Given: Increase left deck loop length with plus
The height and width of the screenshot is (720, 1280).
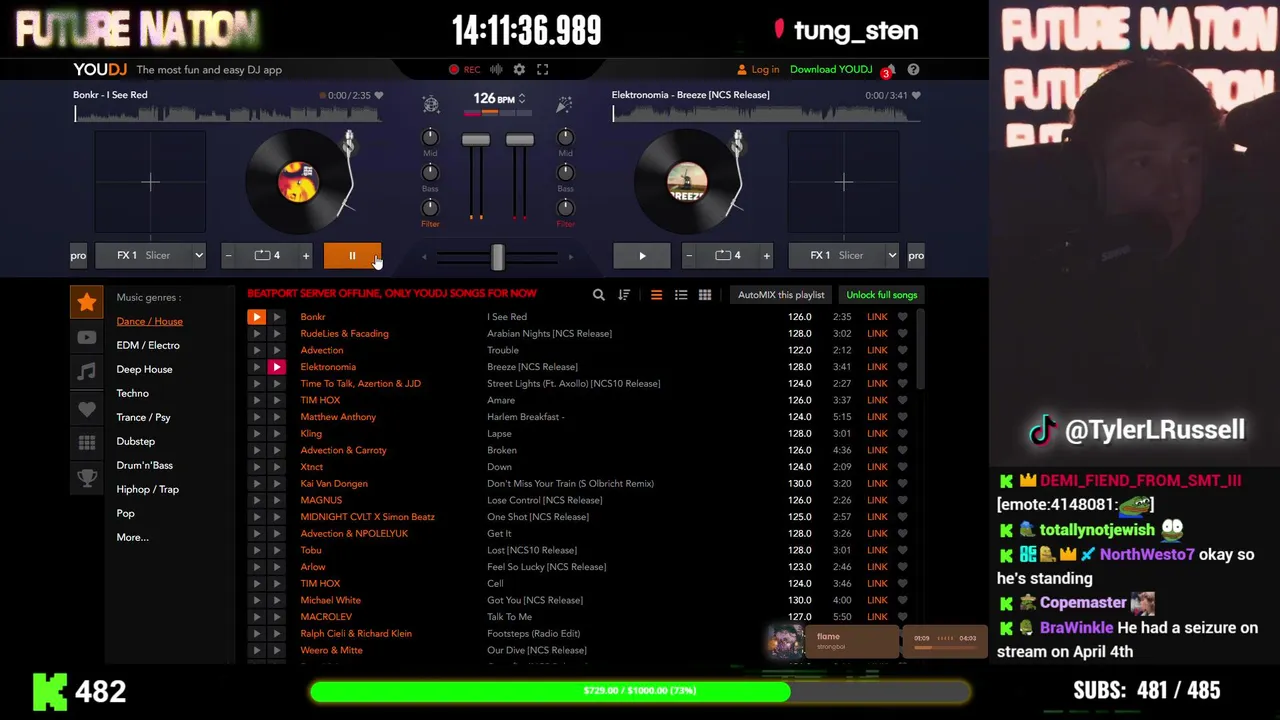Looking at the screenshot, I should 306,256.
